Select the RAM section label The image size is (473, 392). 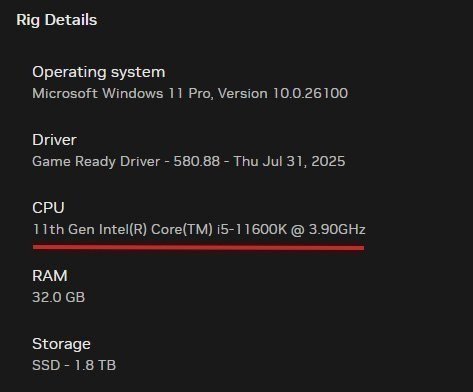tap(50, 276)
